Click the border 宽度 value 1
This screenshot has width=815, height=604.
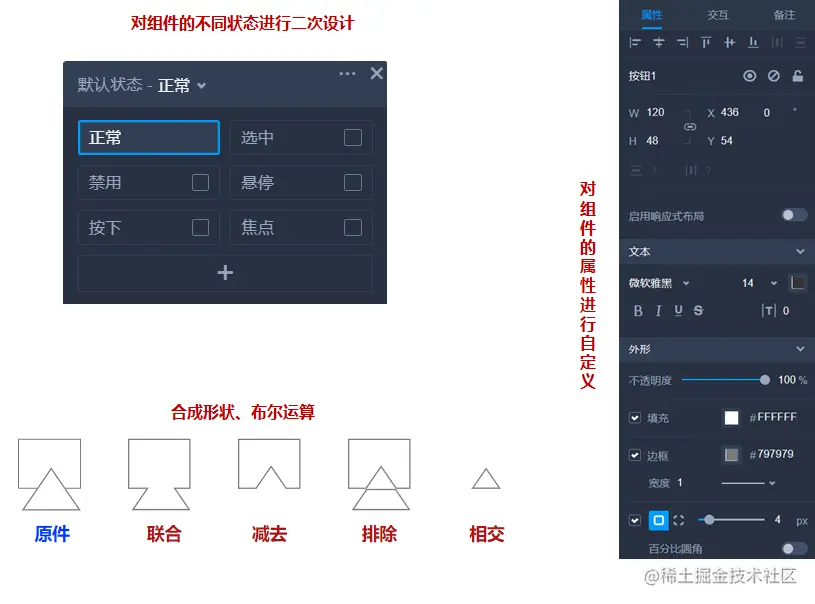[679, 482]
